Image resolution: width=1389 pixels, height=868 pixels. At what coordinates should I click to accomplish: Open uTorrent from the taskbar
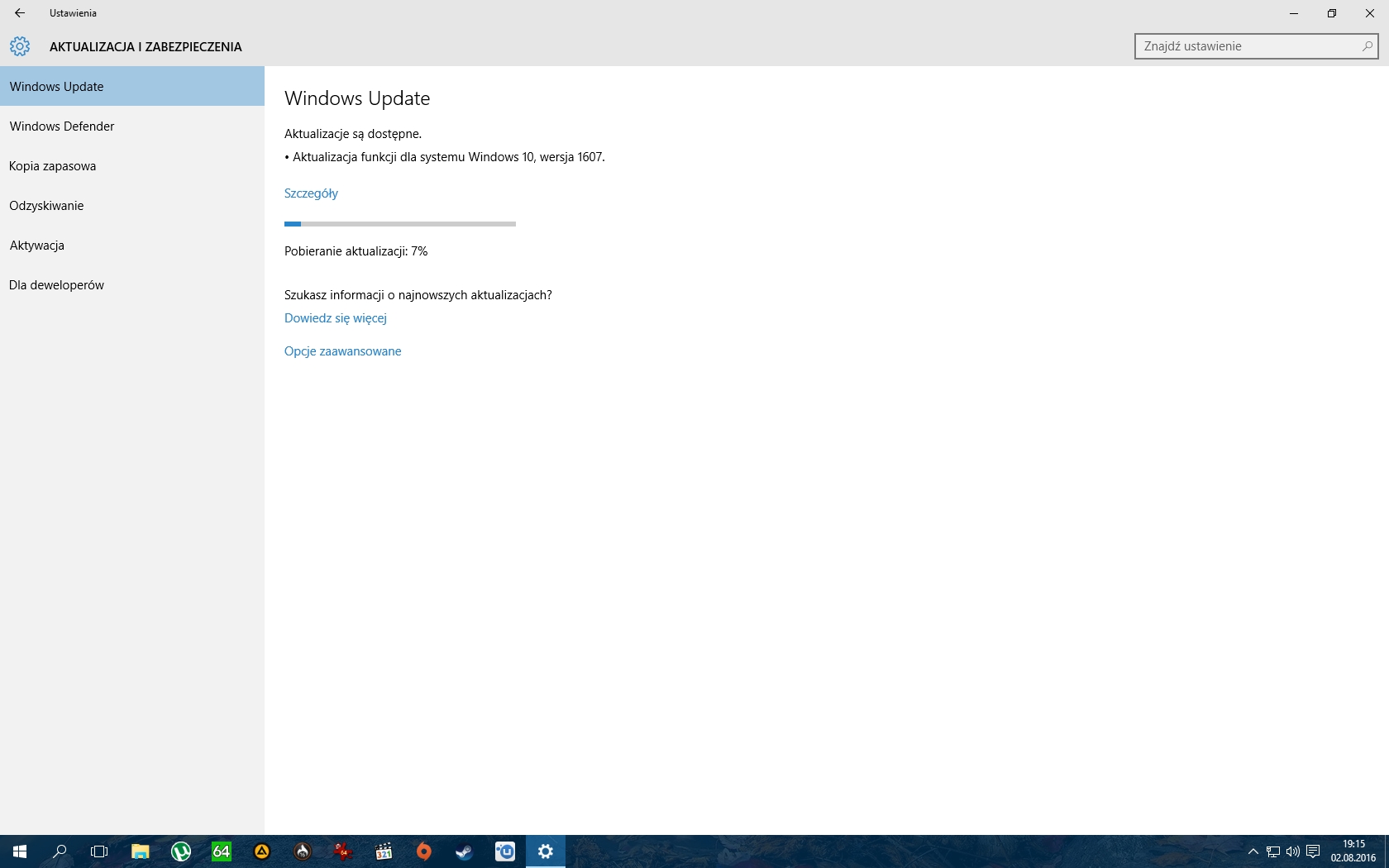tap(181, 851)
